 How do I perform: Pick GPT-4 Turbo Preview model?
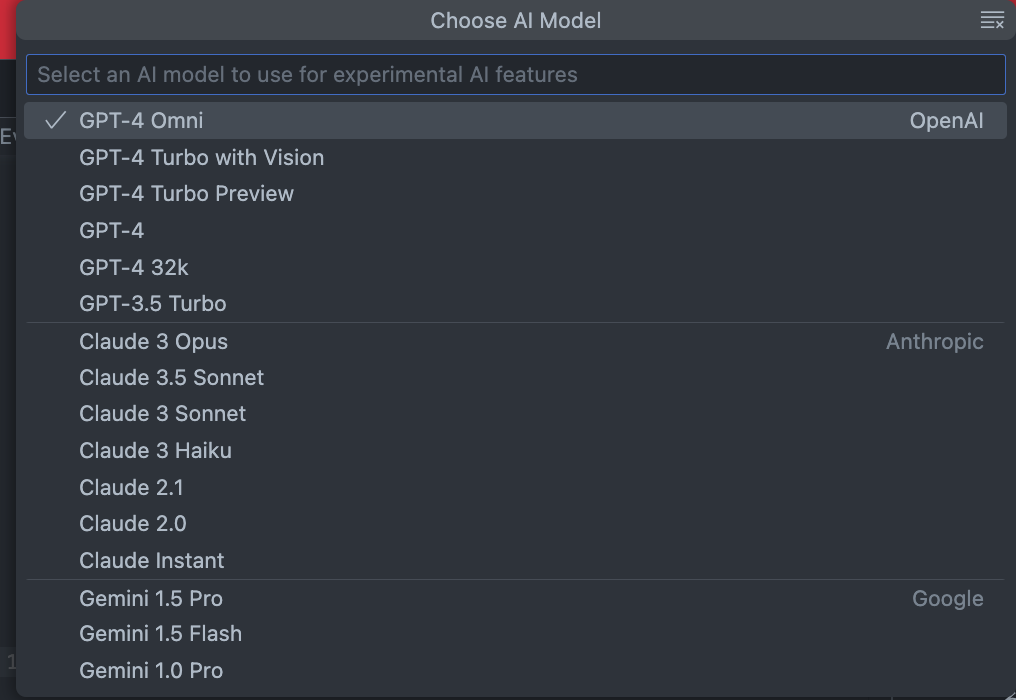[x=186, y=194]
